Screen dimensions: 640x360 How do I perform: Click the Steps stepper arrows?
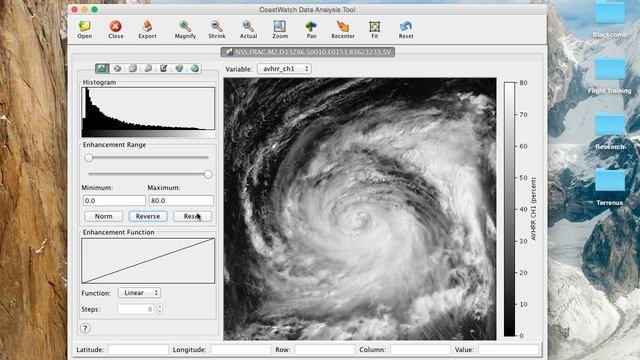tap(160, 309)
